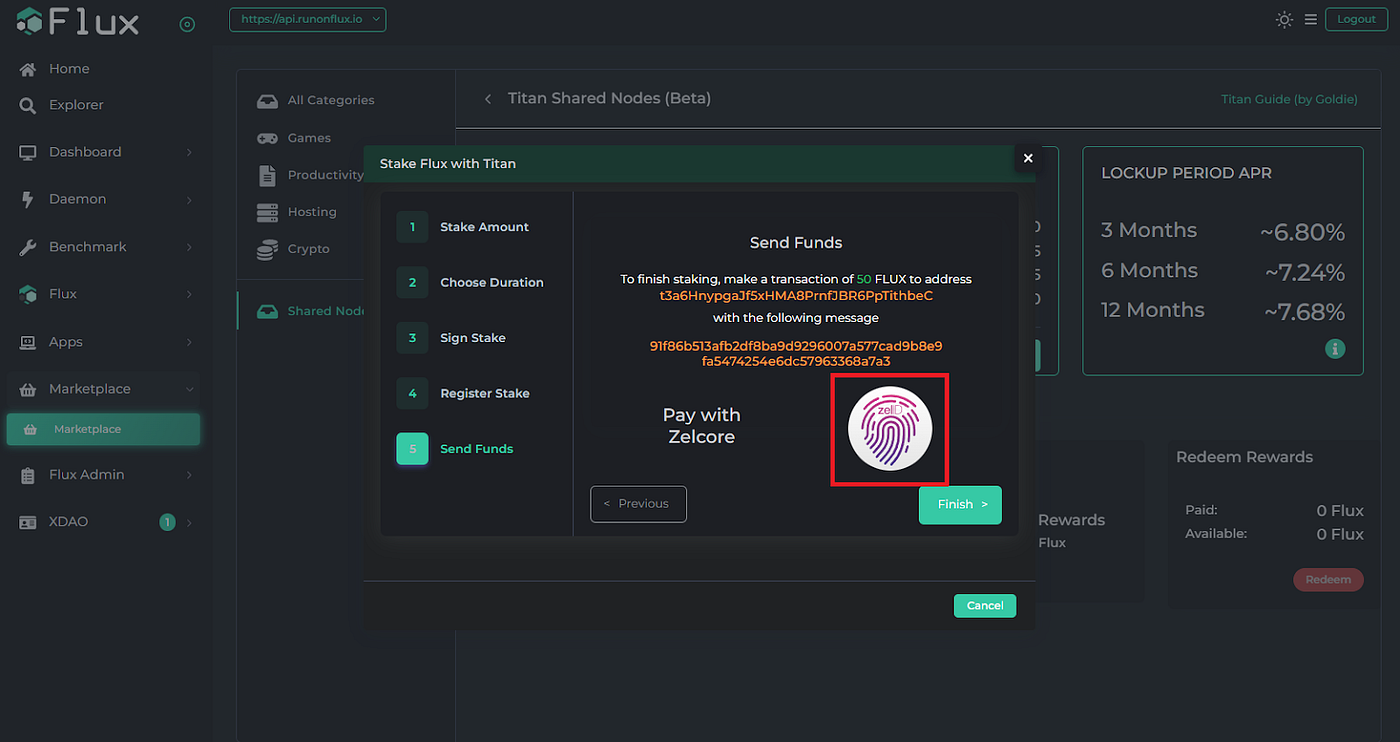The width and height of the screenshot is (1400, 742).
Task: Toggle light theme sun icon
Action: tap(1285, 19)
